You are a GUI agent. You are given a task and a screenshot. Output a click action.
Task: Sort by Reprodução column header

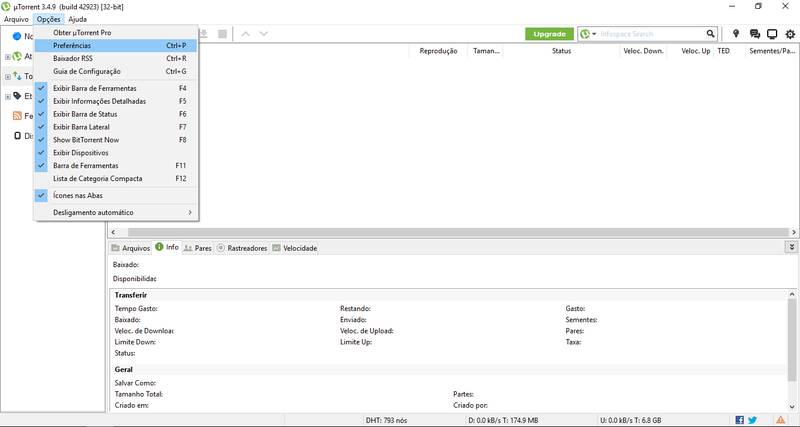tap(438, 51)
